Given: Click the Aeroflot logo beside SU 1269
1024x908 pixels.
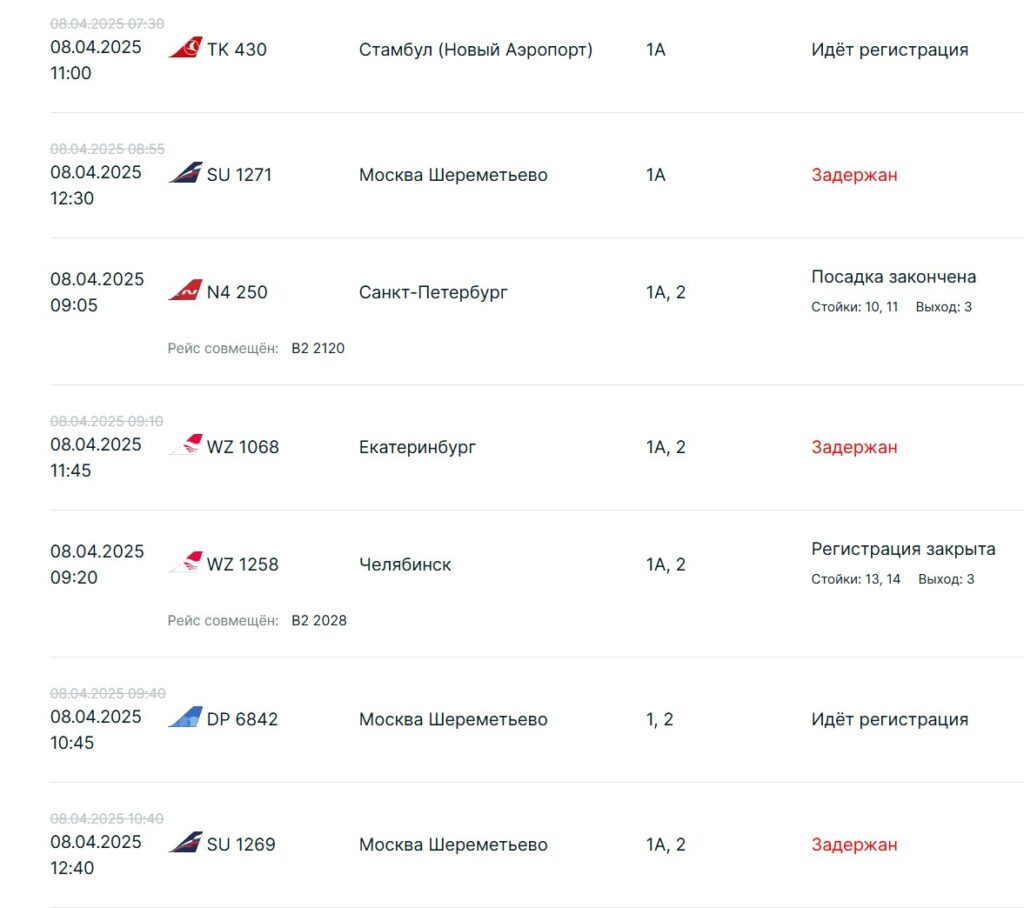Looking at the screenshot, I should point(185,843).
